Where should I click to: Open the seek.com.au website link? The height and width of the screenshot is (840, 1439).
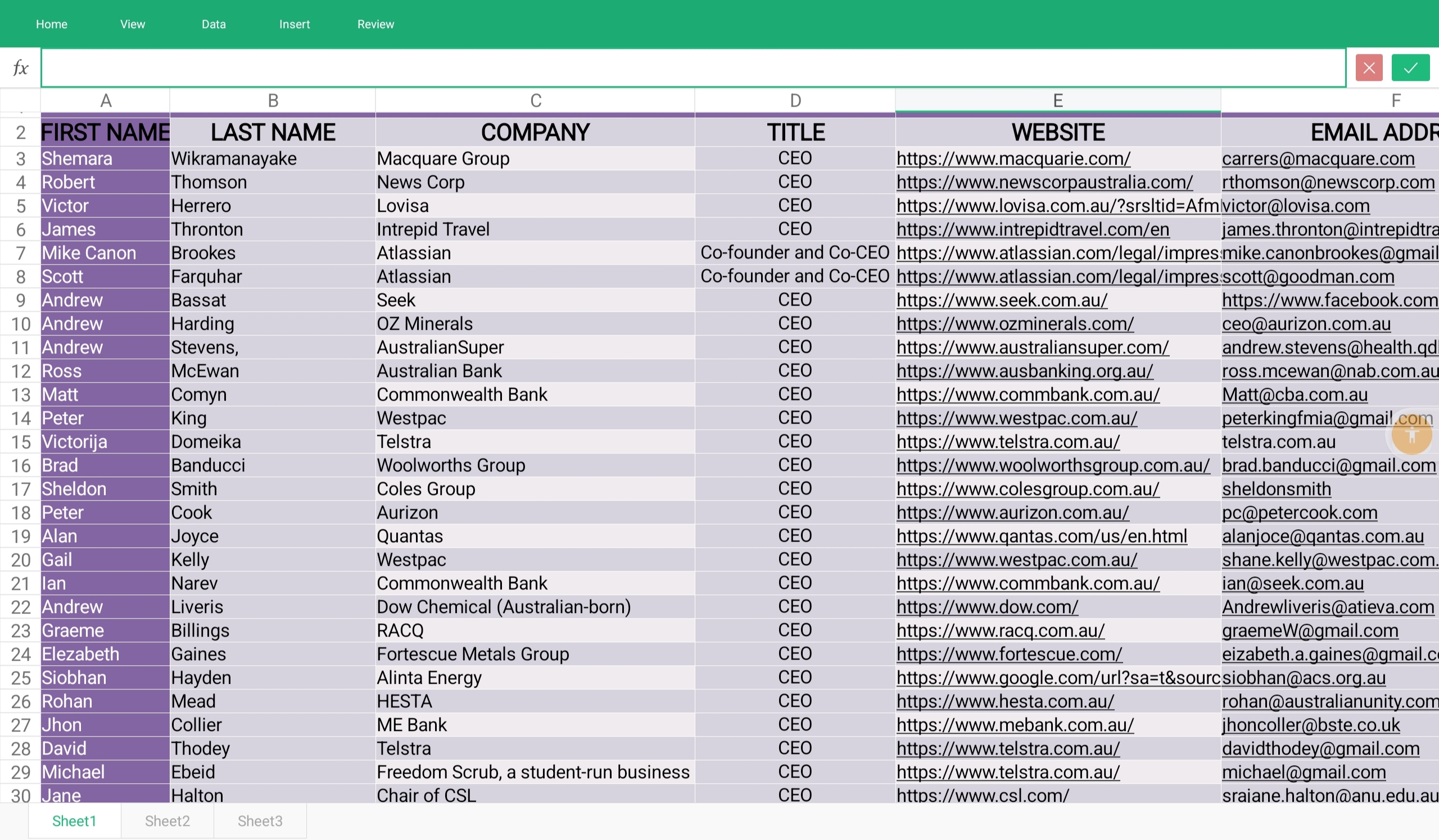(1002, 300)
